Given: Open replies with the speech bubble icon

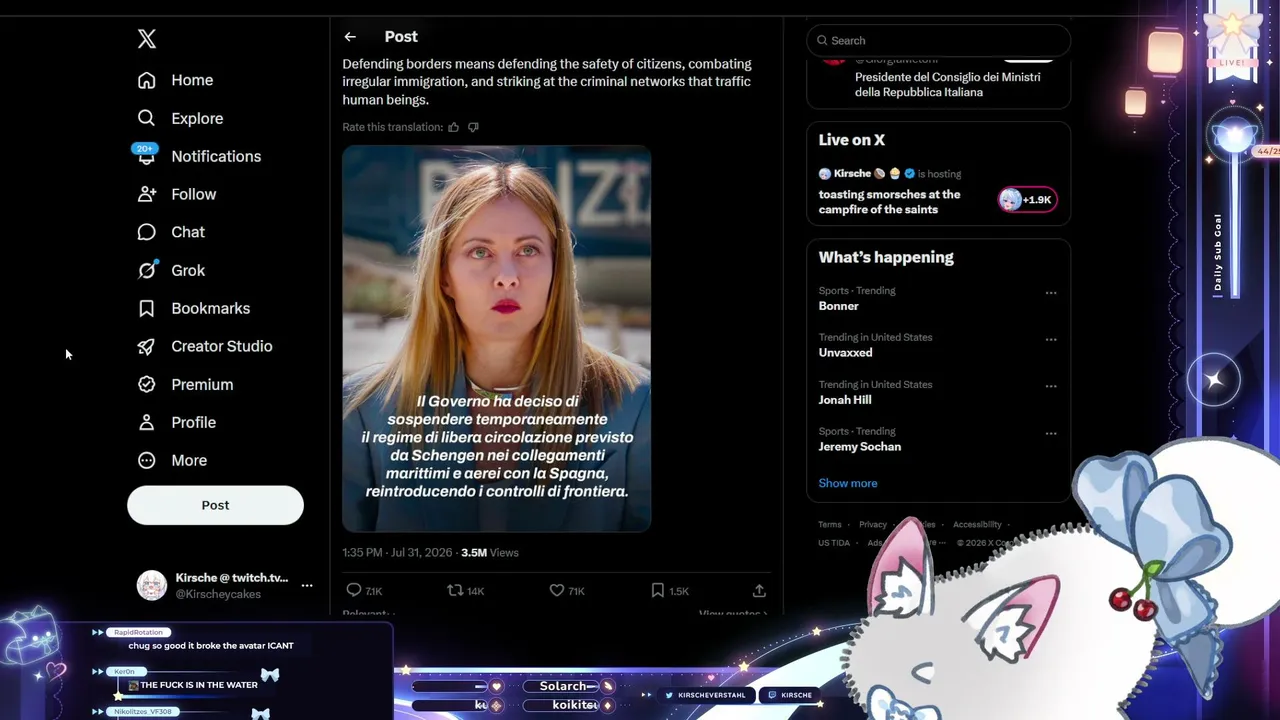Looking at the screenshot, I should [x=353, y=590].
